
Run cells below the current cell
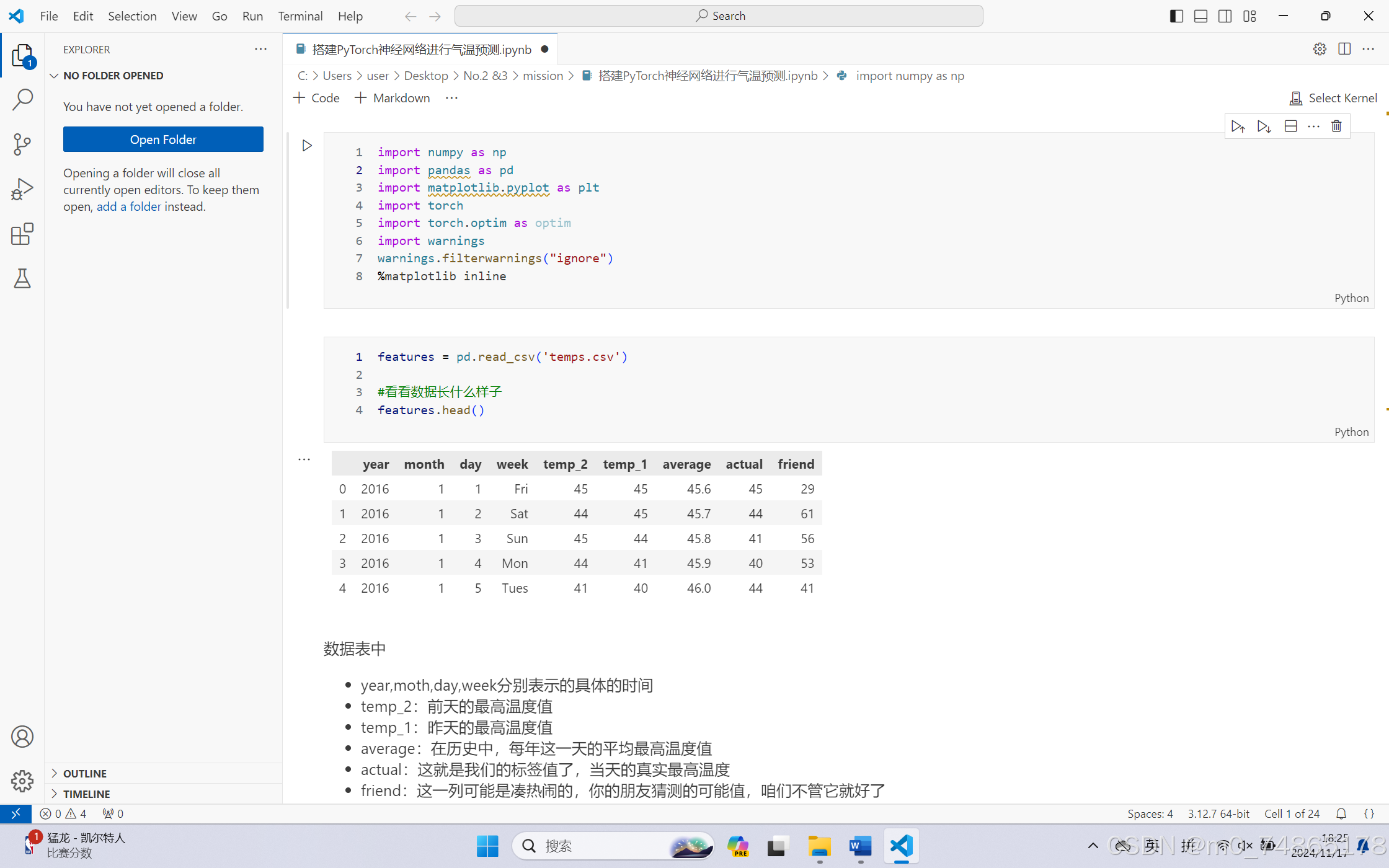1264,126
